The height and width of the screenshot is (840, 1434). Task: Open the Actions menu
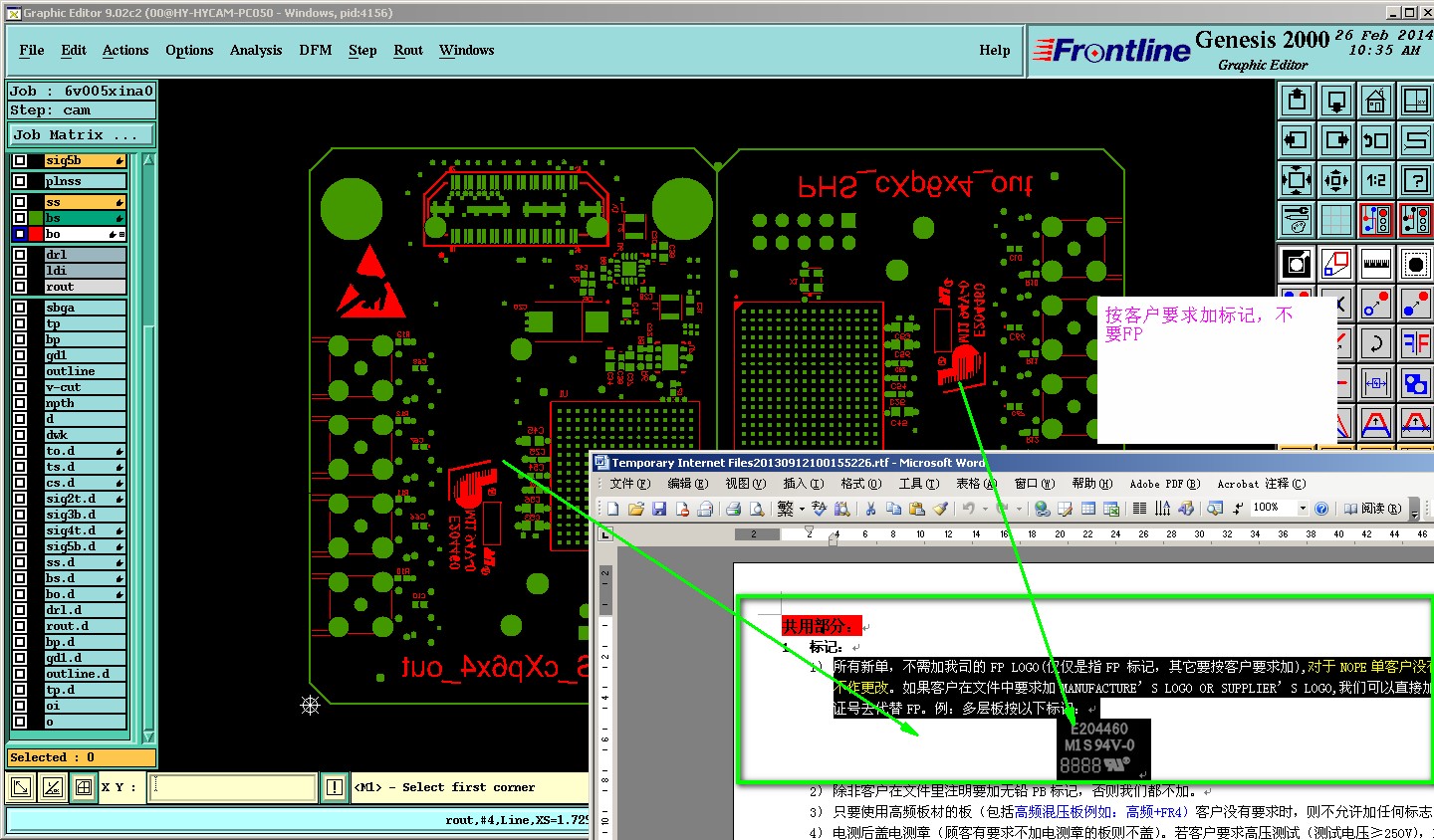(125, 50)
